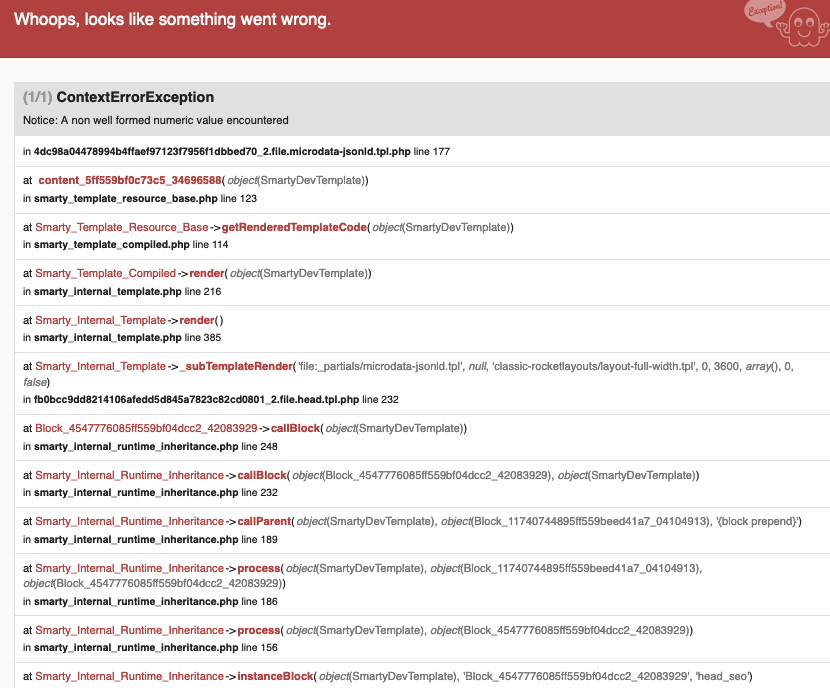The height and width of the screenshot is (688, 830).
Task: Select the microdata-jsonld.tpl.php file name at line 177
Action: tap(222, 151)
